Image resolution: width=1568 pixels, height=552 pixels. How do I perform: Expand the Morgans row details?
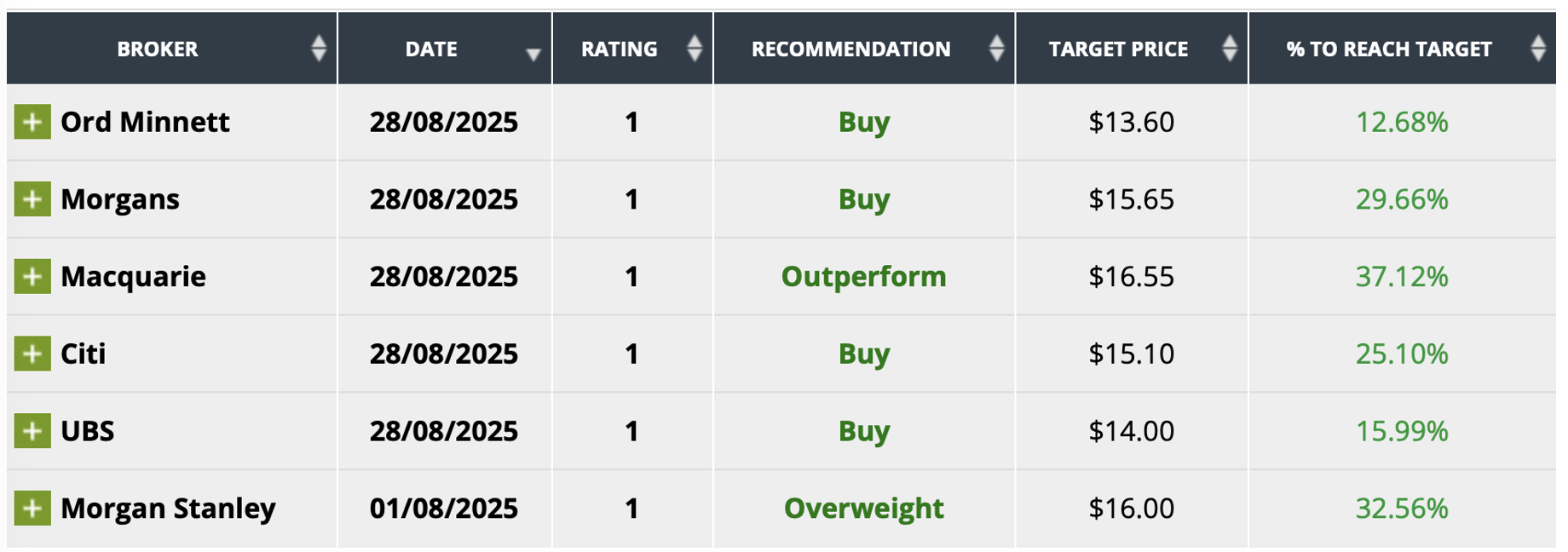click(32, 199)
